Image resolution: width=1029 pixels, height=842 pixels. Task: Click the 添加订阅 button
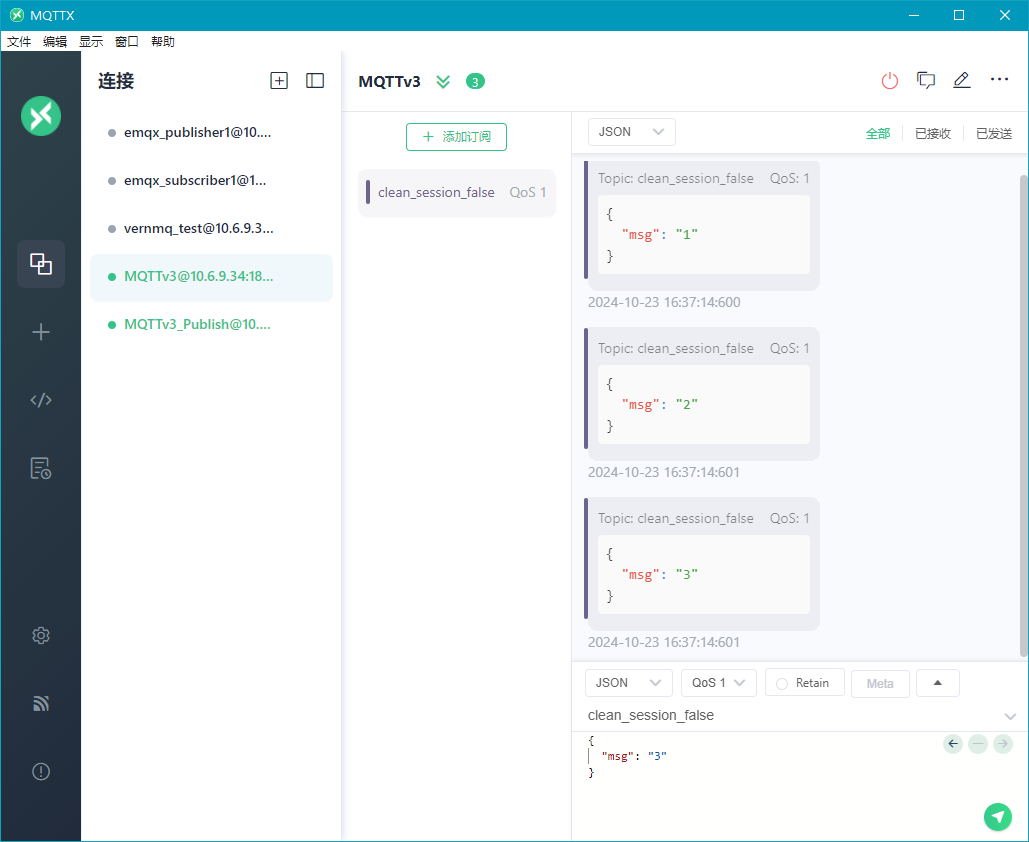click(x=456, y=137)
